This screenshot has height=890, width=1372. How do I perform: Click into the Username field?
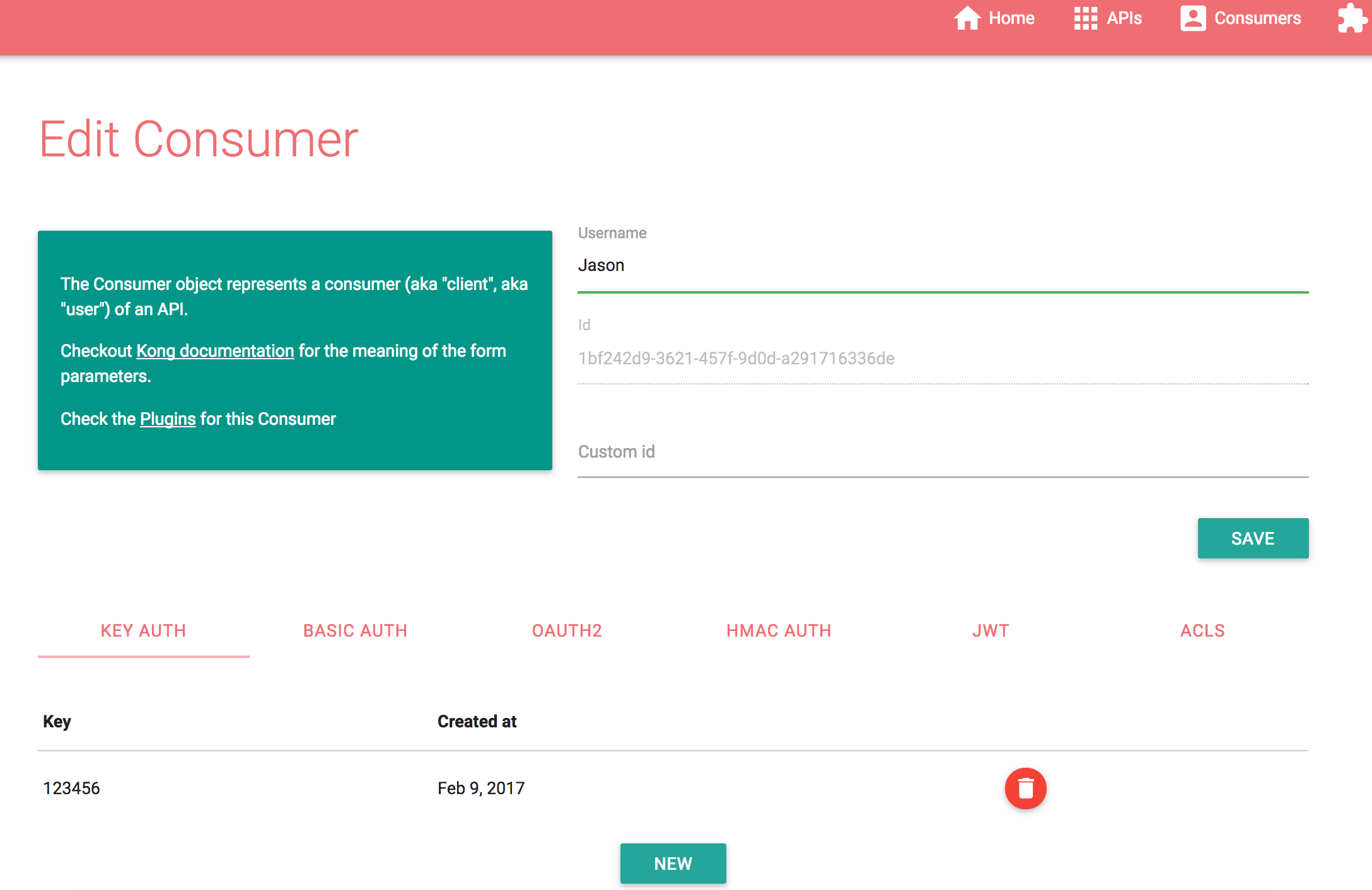(943, 266)
